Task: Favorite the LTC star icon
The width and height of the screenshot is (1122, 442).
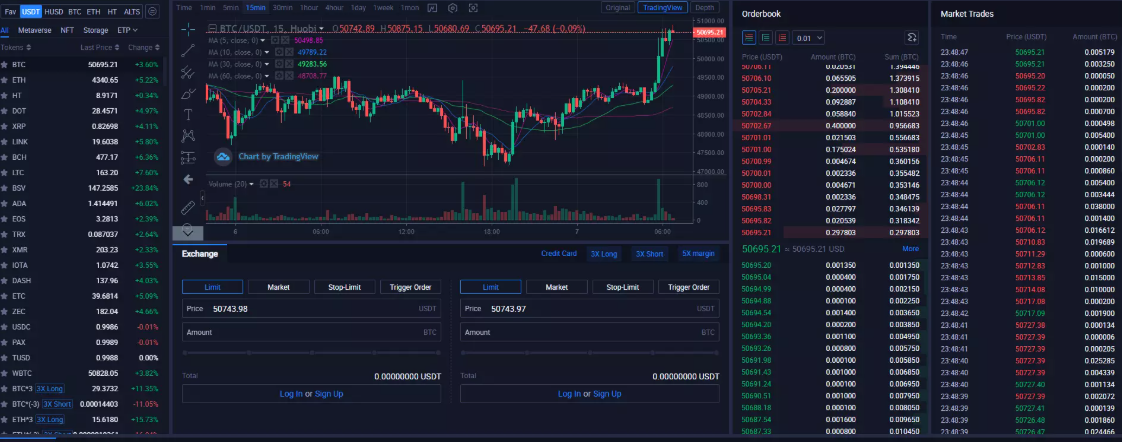Action: [5, 172]
